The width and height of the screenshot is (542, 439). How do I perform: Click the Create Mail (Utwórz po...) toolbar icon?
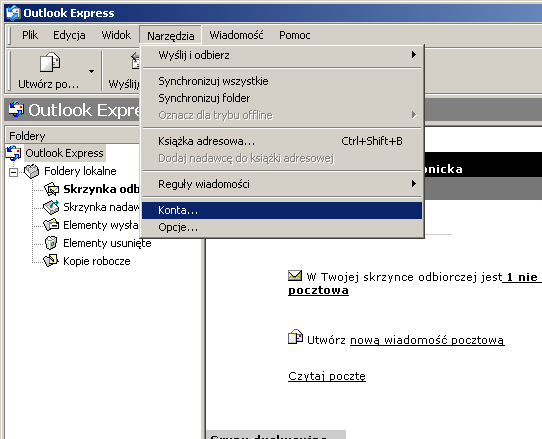pos(50,62)
